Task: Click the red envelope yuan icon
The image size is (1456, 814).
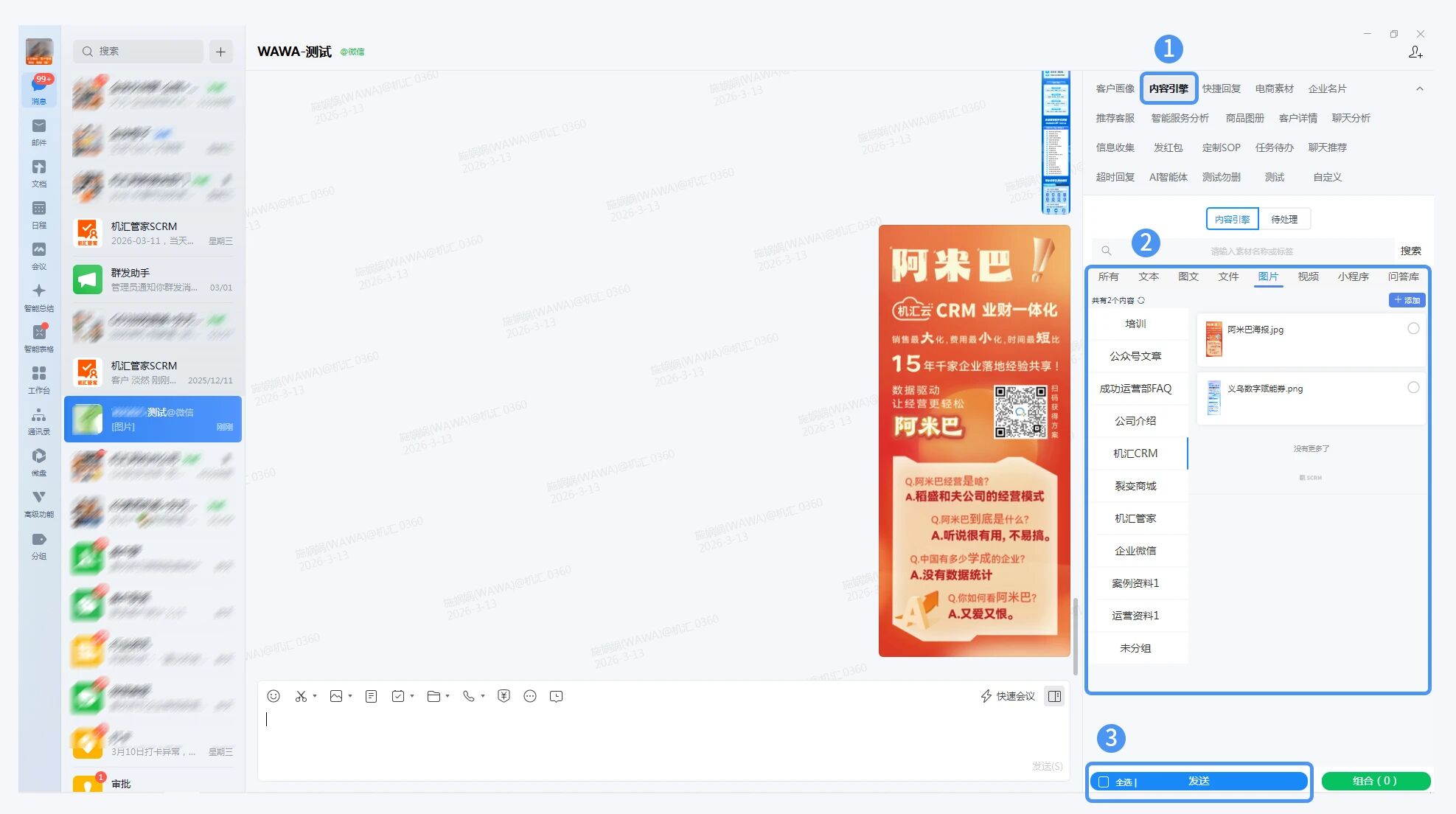Action: click(504, 696)
